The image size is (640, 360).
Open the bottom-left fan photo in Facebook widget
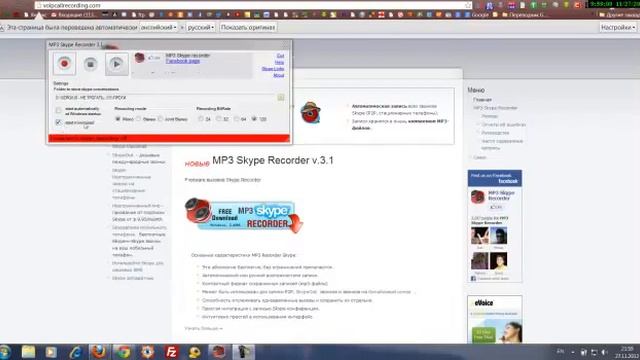(x=480, y=261)
